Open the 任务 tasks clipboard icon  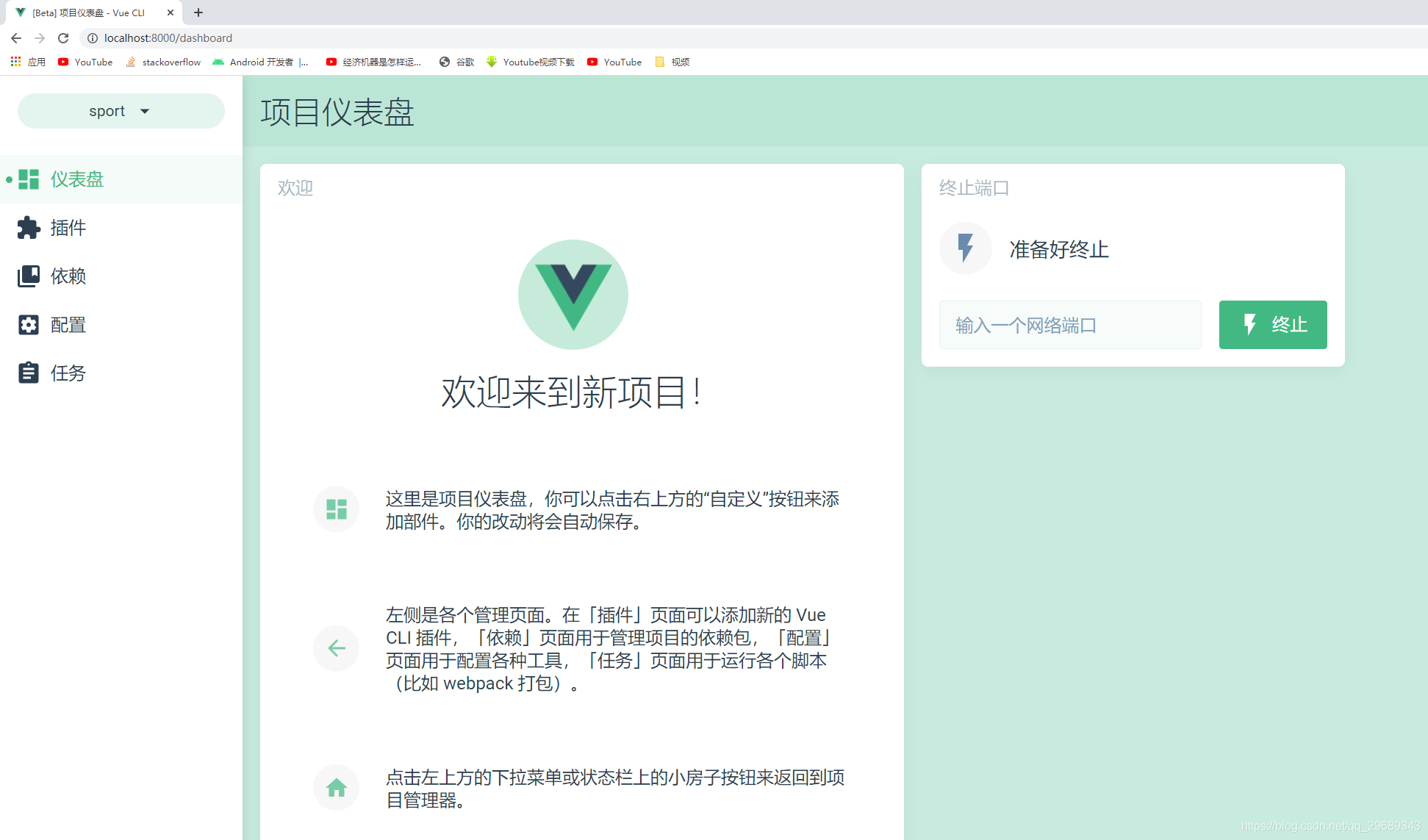click(28, 373)
